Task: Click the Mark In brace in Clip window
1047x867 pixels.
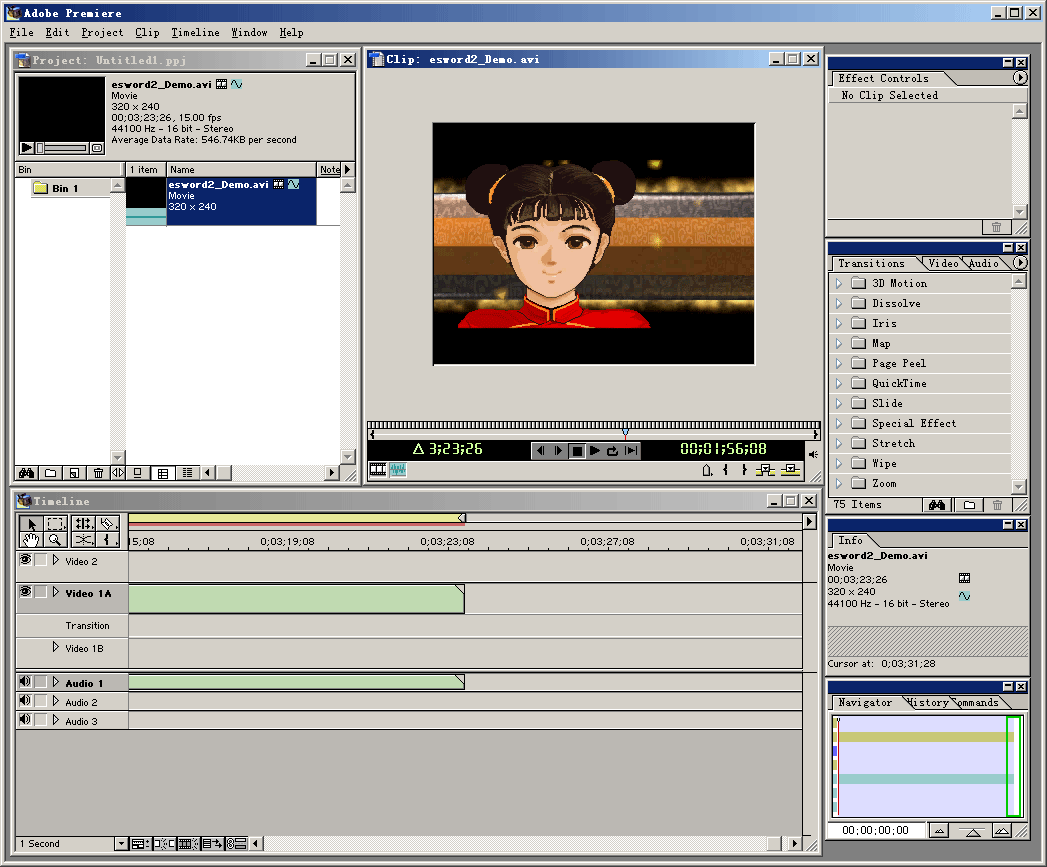Action: [x=725, y=470]
